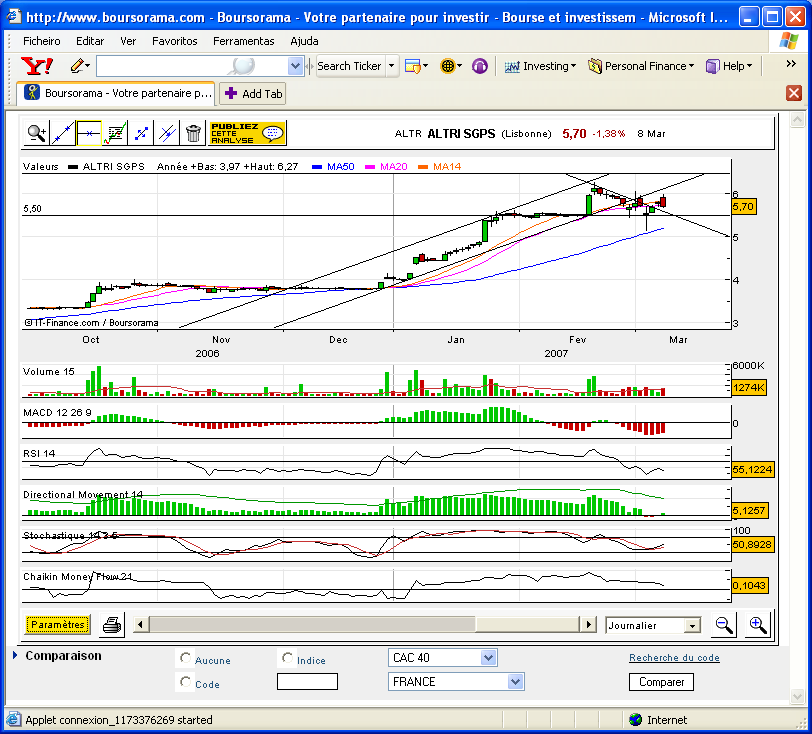Close the tab with red X button

click(794, 93)
